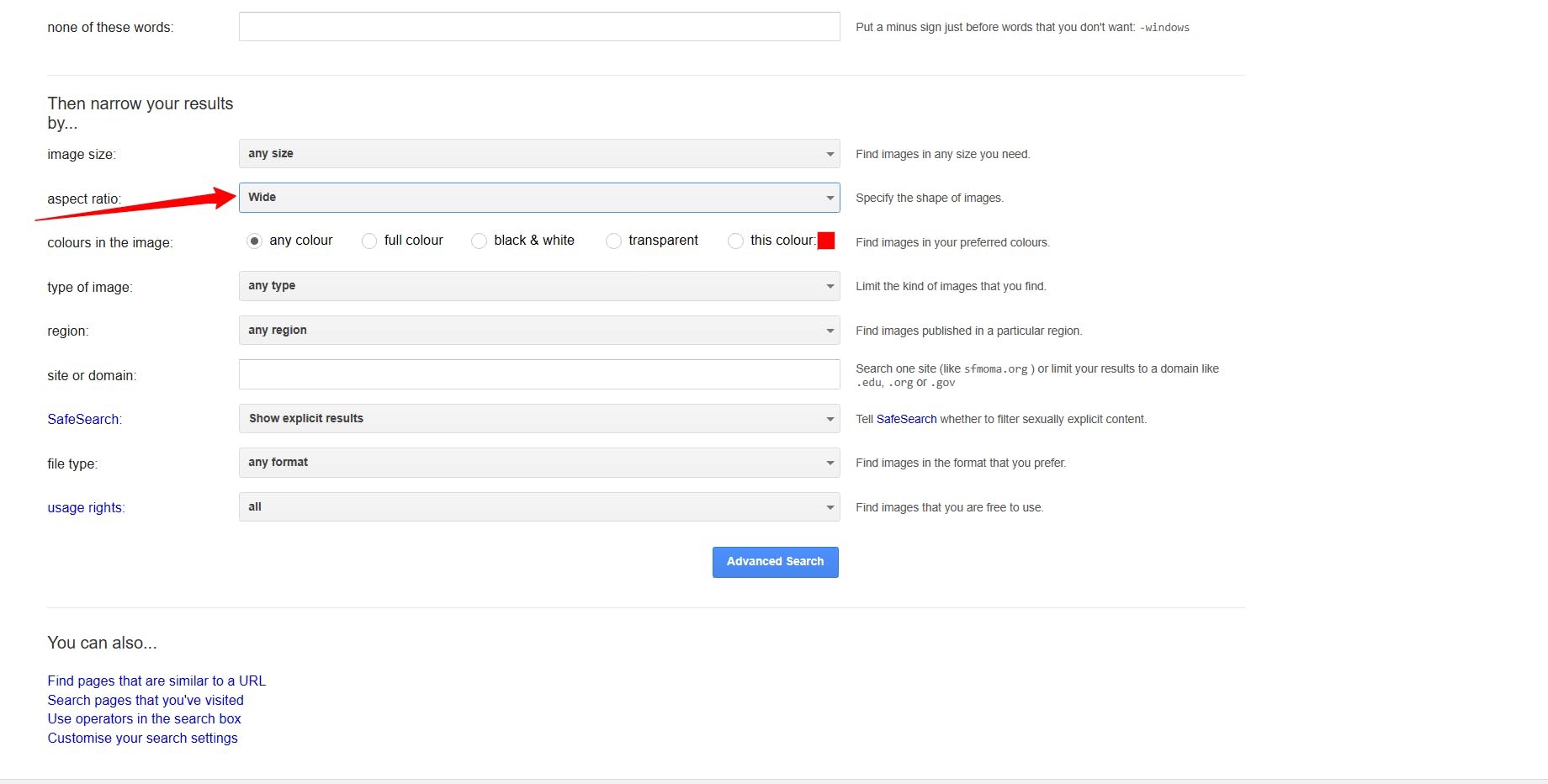Image resolution: width=1548 pixels, height=784 pixels.
Task: Open the file type dropdown
Action: (539, 463)
